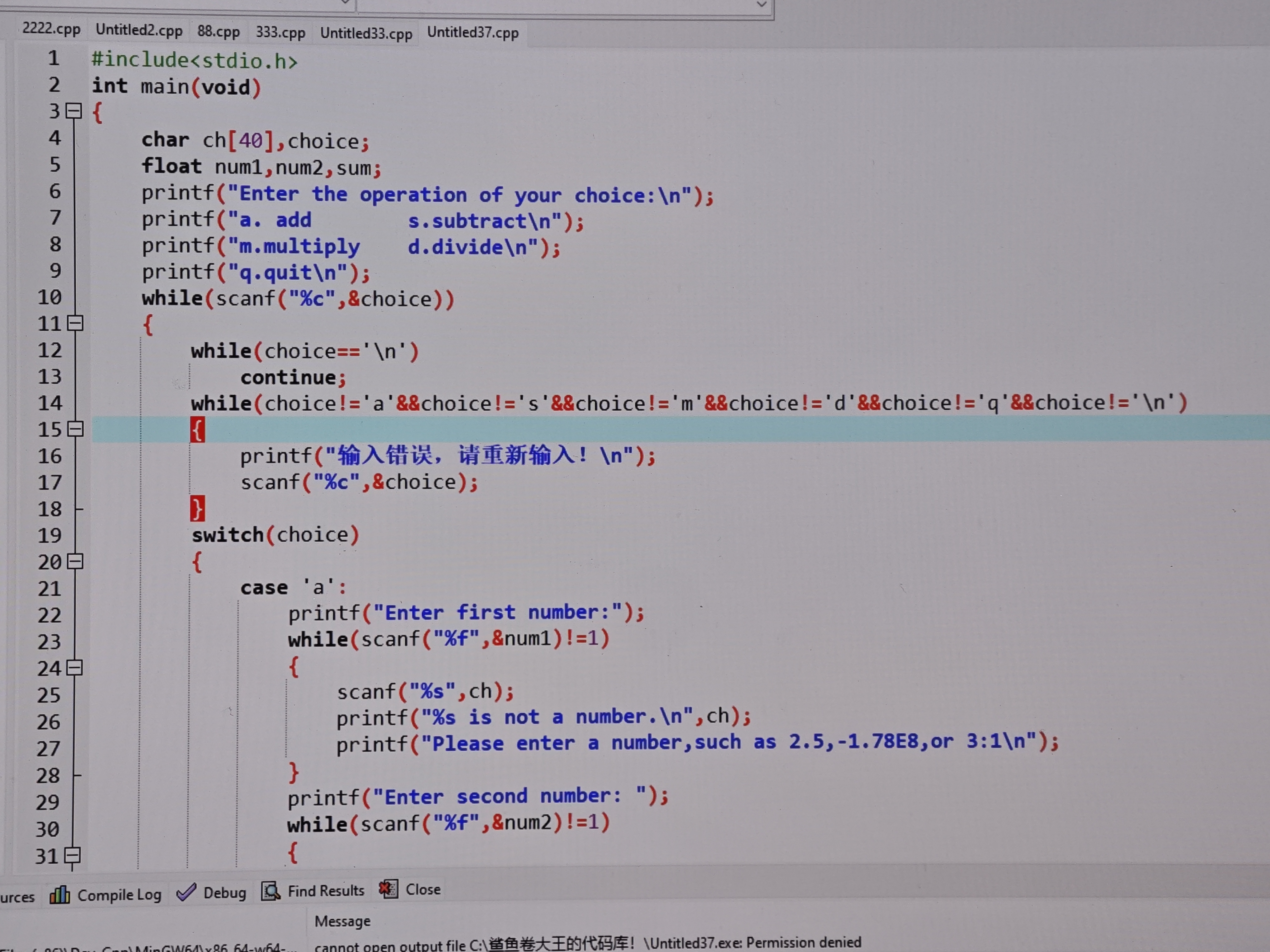Open the 88.cpp file tab

point(218,31)
